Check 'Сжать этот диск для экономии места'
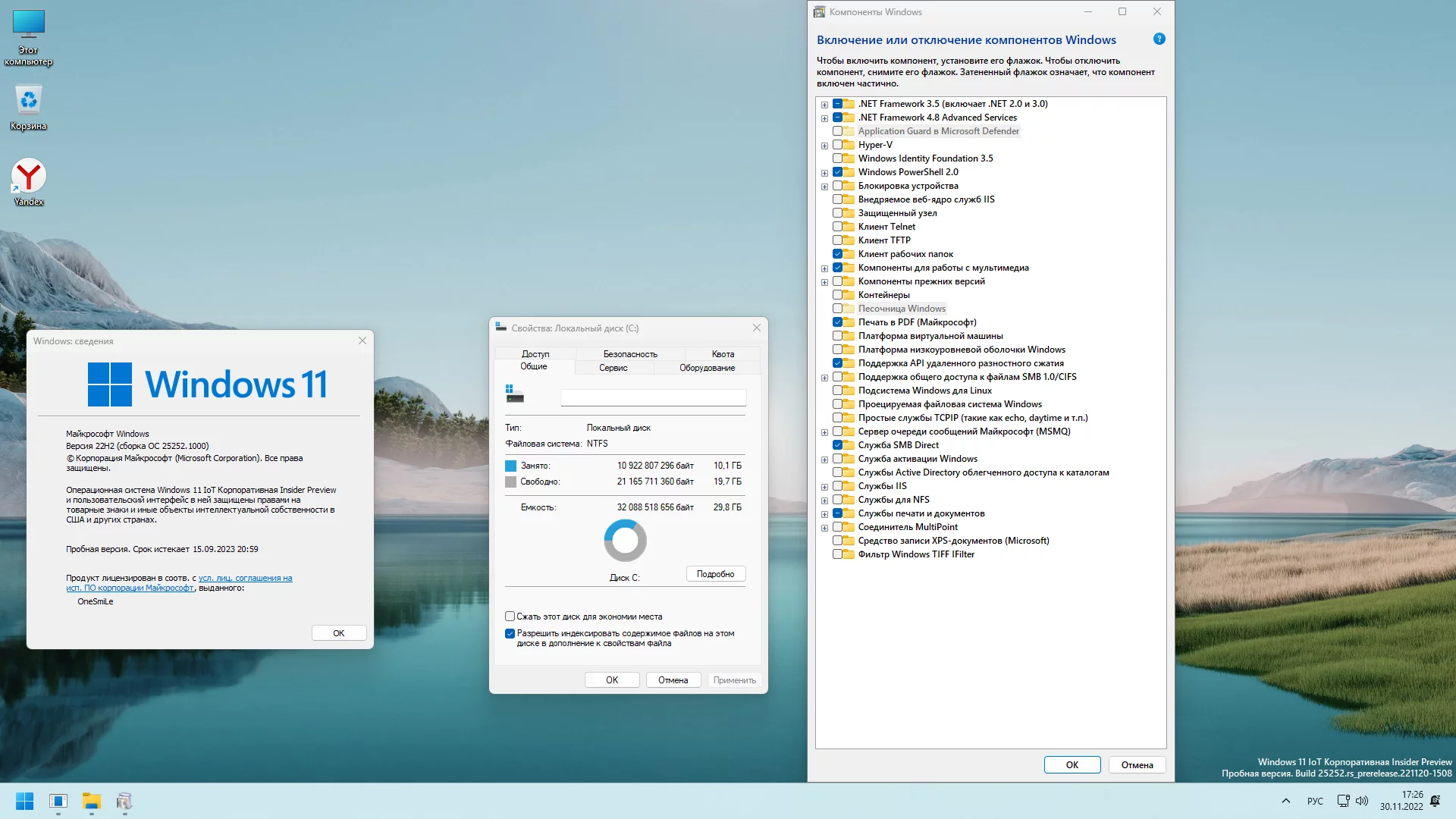This screenshot has height=819, width=1456. [x=510, y=617]
